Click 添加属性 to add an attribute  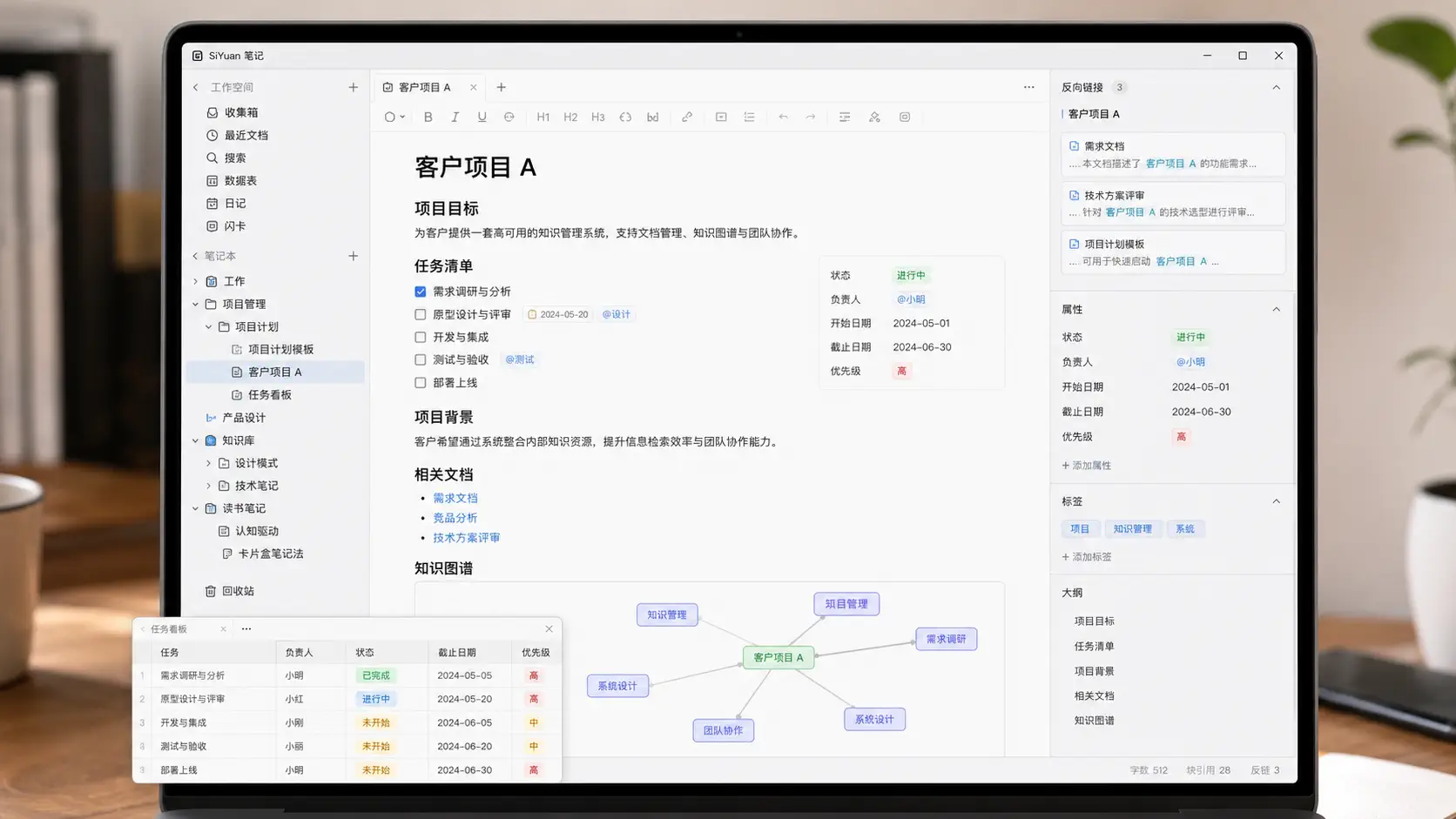pos(1086,466)
